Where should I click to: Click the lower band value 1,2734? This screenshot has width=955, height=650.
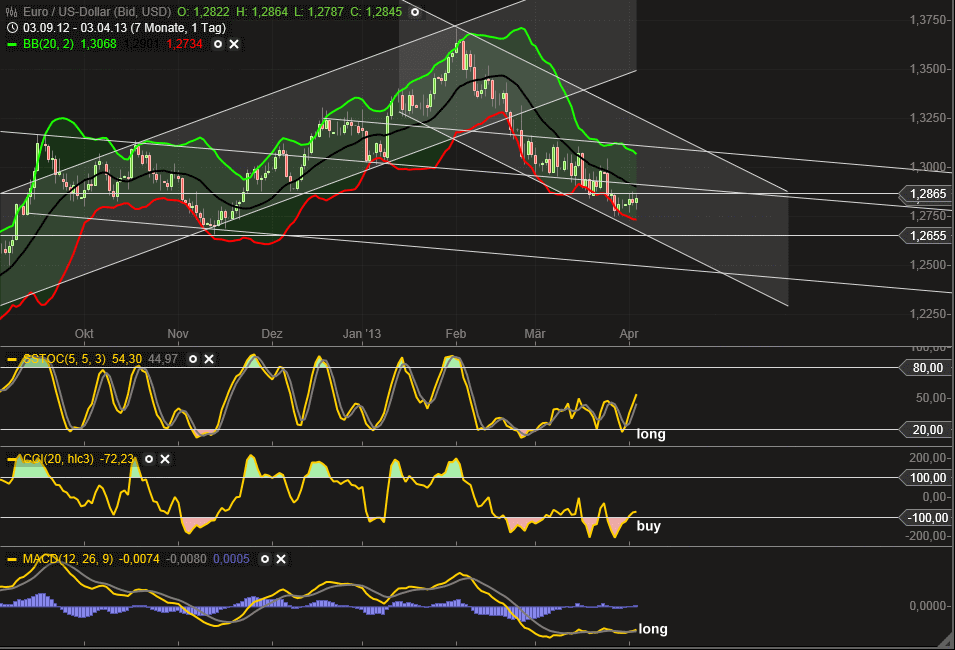(x=184, y=44)
